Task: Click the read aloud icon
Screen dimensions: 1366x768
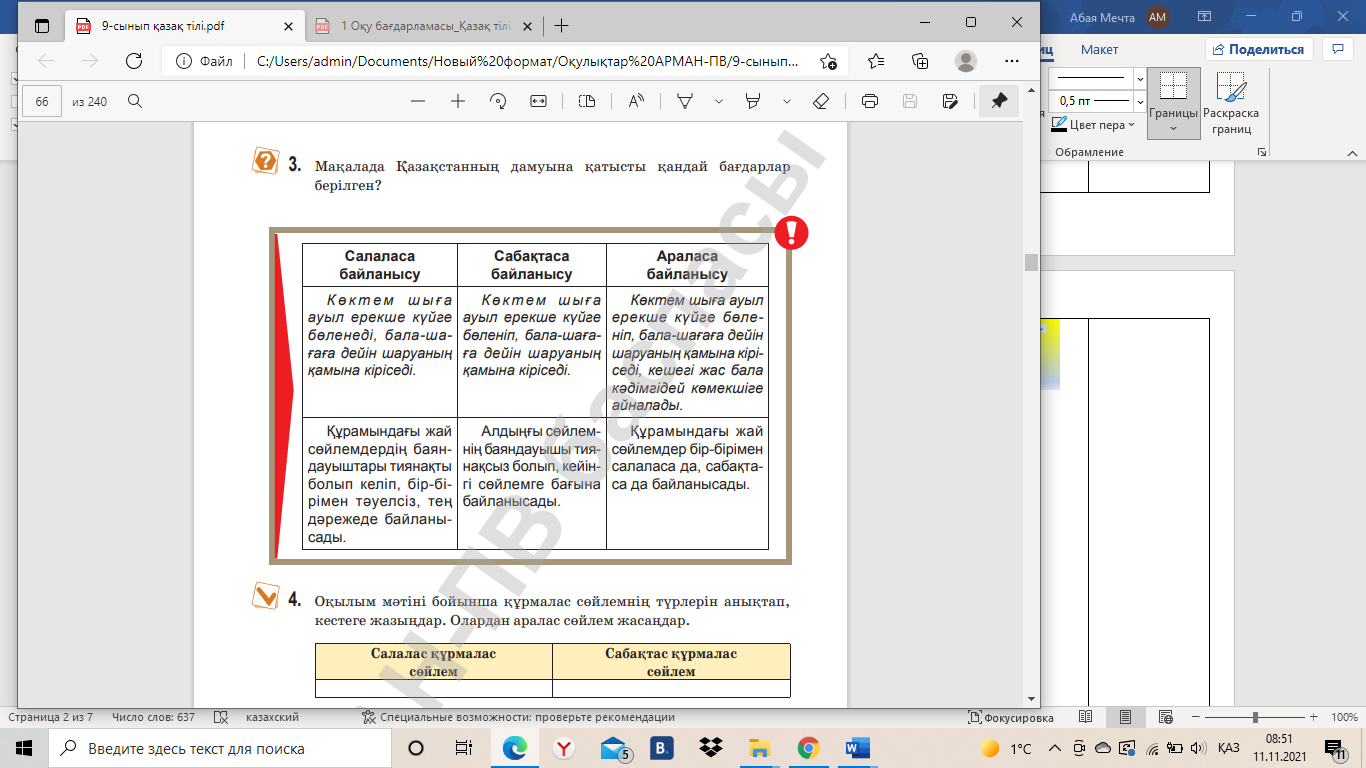Action: [637, 101]
